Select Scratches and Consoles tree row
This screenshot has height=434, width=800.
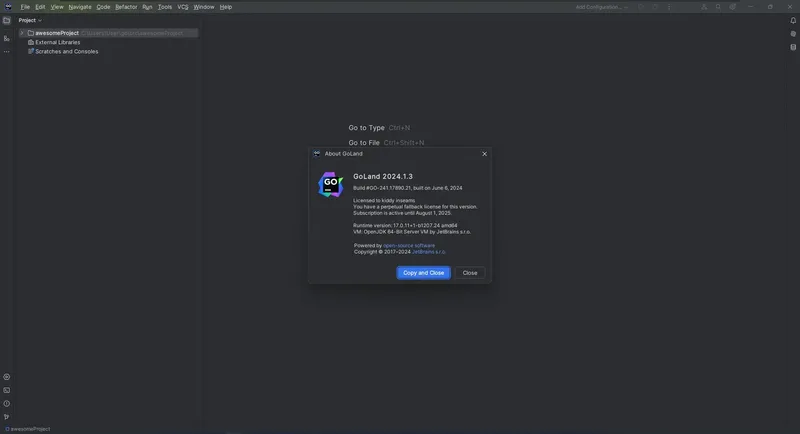click(107, 52)
